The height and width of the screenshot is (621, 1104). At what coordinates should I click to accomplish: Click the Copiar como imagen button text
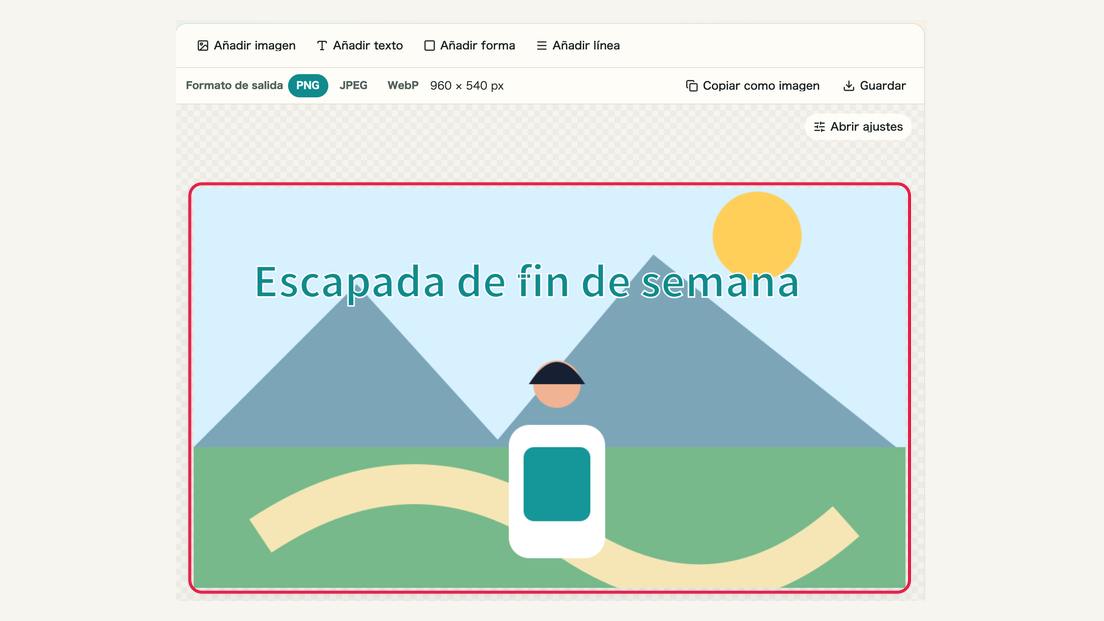point(761,86)
